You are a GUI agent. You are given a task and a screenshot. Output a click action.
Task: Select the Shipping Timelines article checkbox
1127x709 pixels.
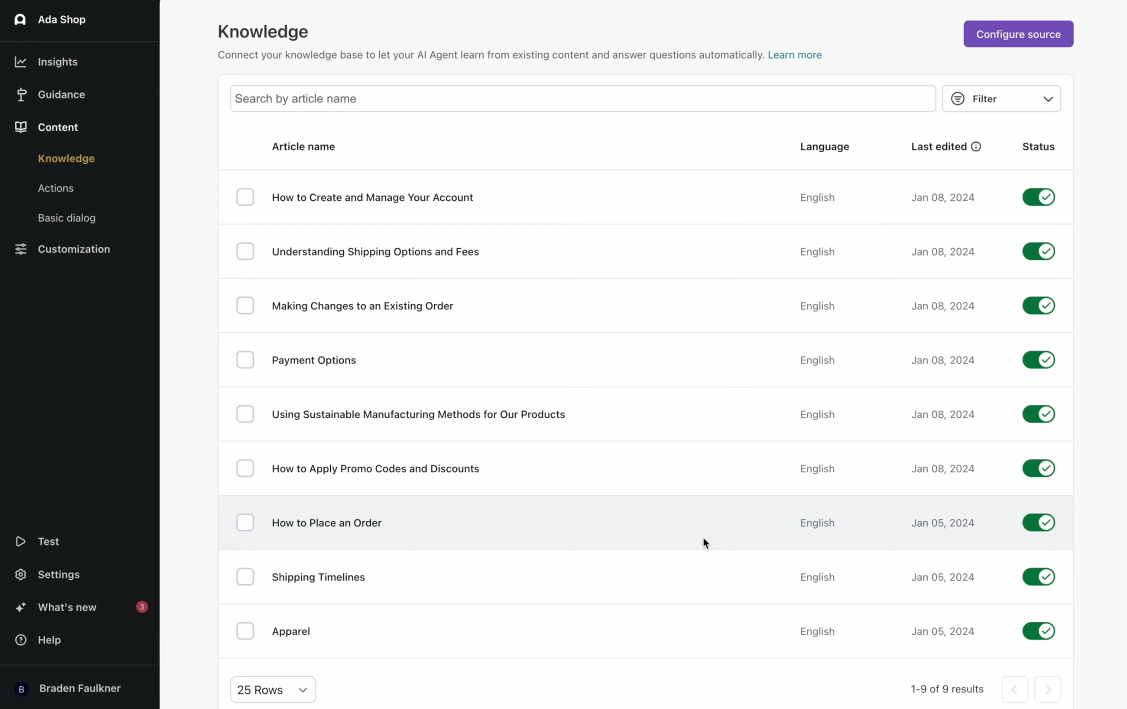click(245, 577)
